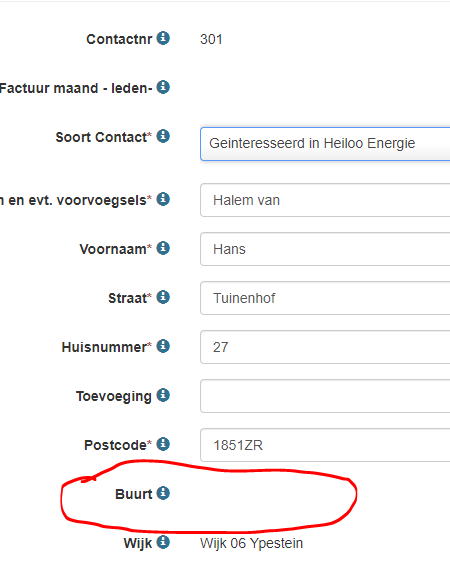Click the Postcode field with 1851ZR
The height and width of the screenshot is (561, 450).
325,445
